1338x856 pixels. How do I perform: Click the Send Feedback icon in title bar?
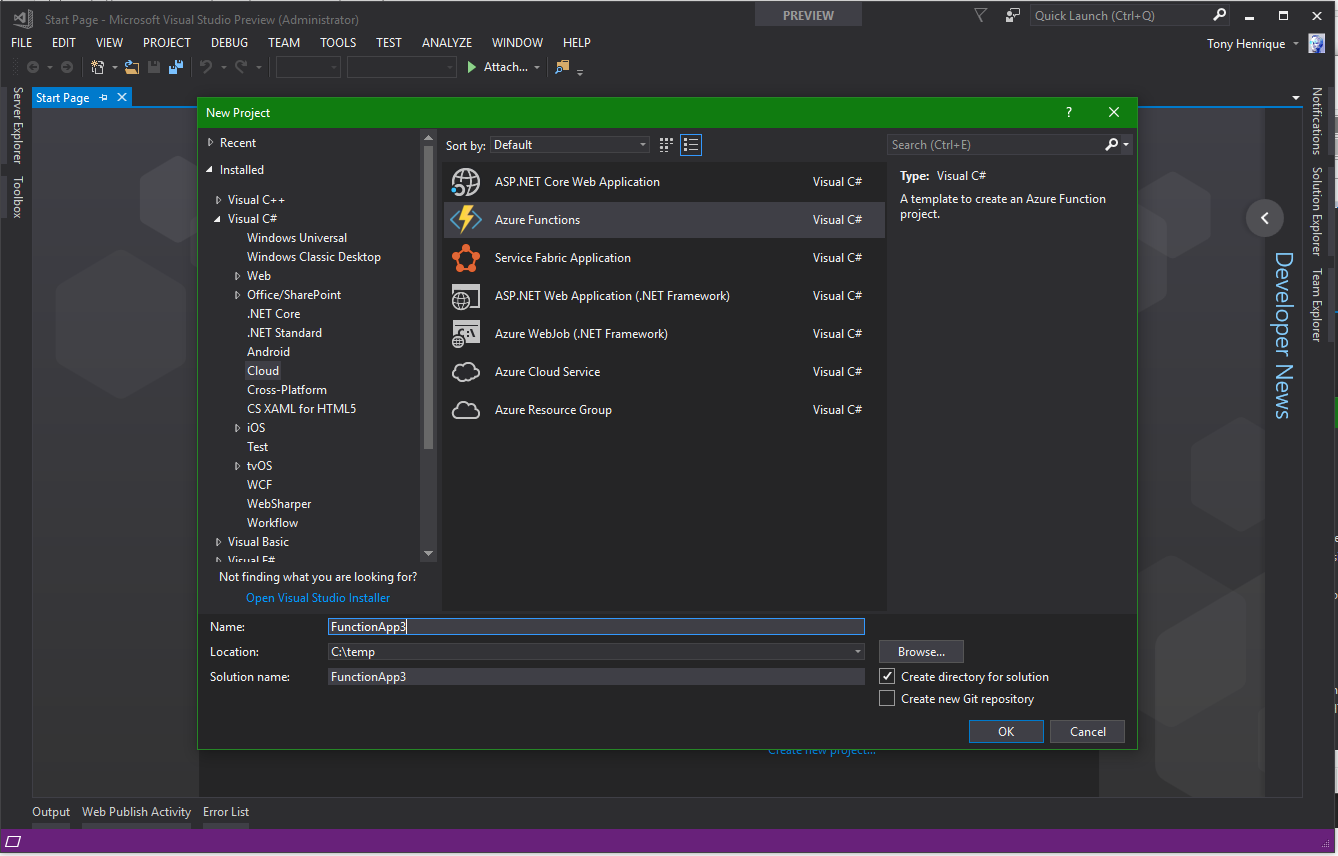click(1013, 15)
